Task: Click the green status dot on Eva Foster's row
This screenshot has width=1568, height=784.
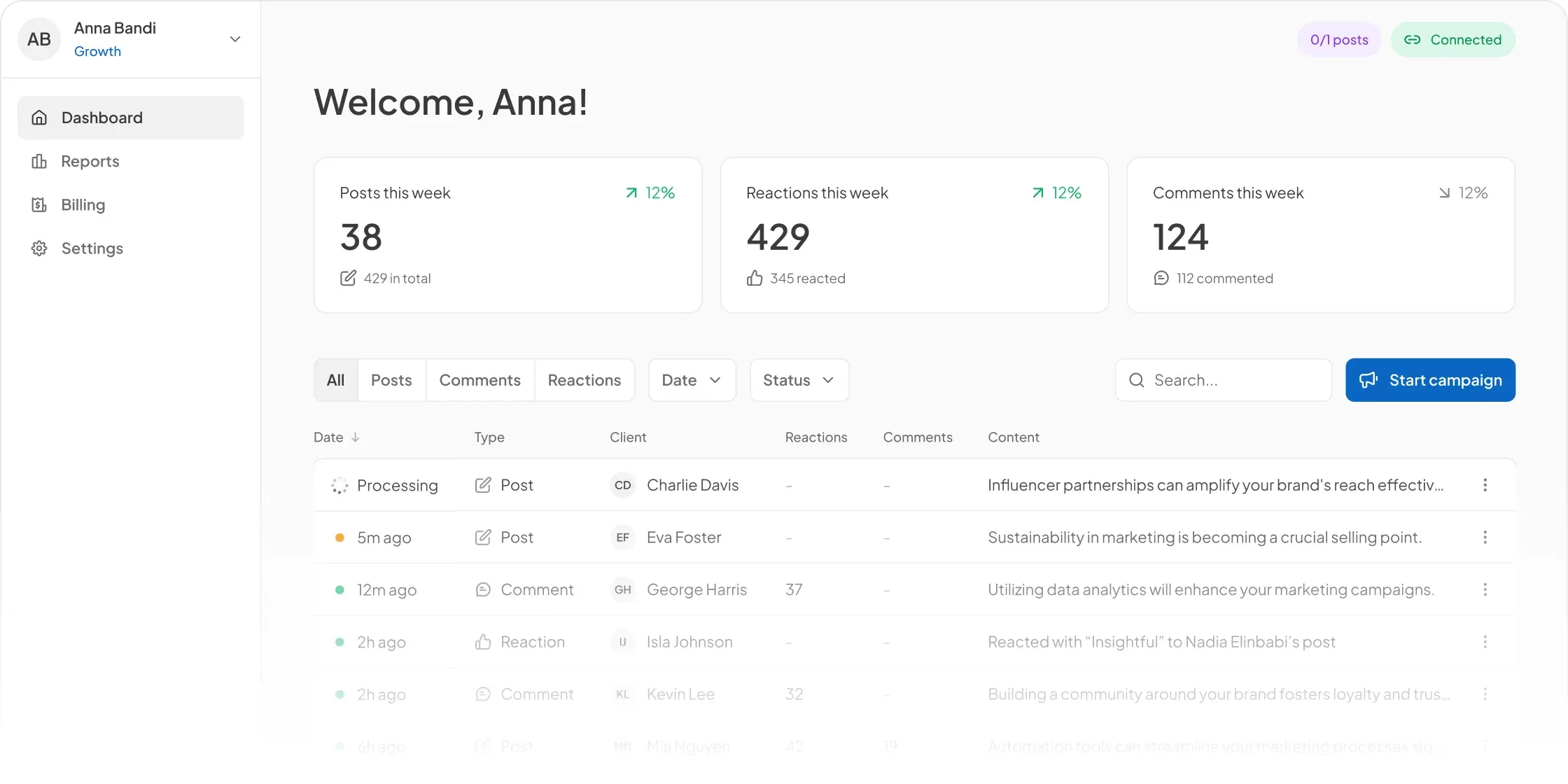Action: (340, 537)
